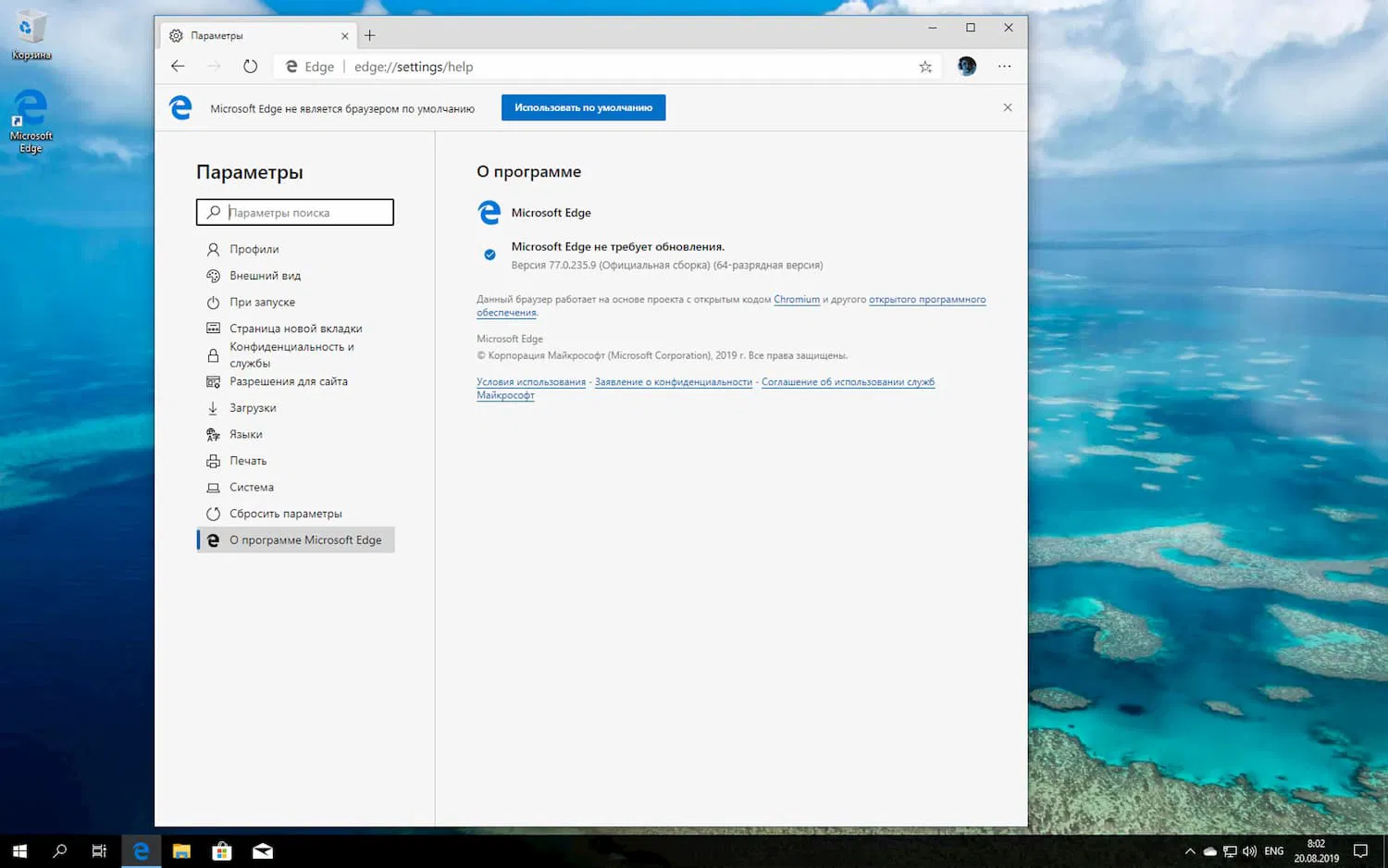Image resolution: width=1388 pixels, height=868 pixels.
Task: Select the При запуске settings icon
Action: [x=212, y=302]
